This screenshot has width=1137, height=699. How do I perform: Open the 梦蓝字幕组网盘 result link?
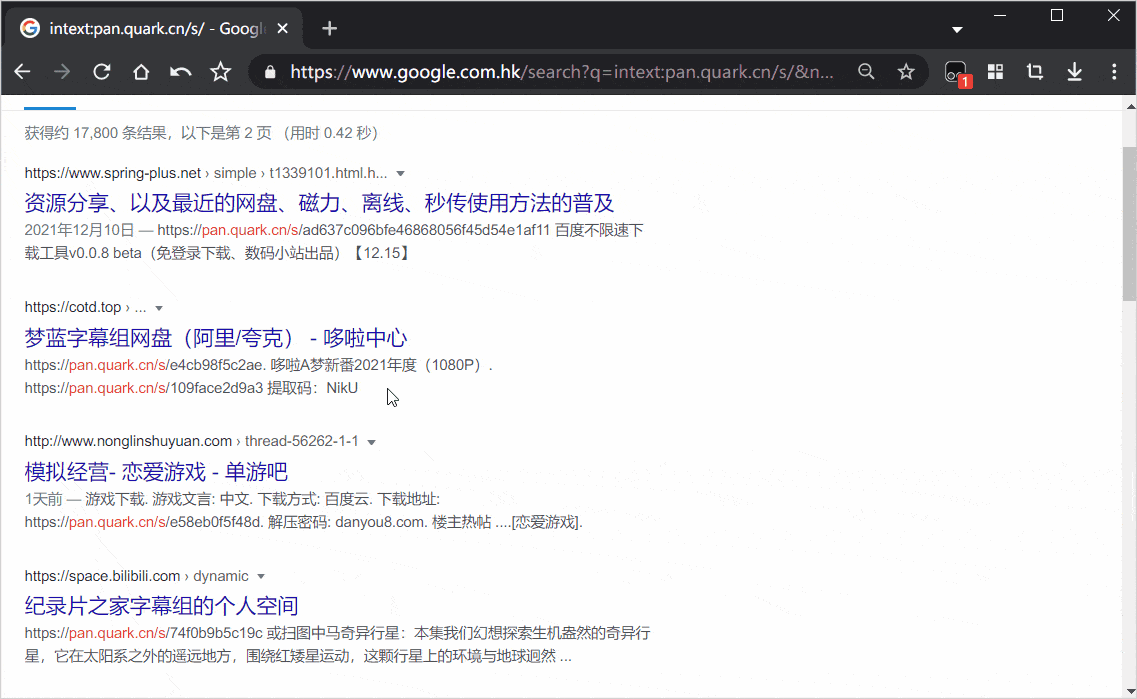pyautogui.click(x=215, y=338)
